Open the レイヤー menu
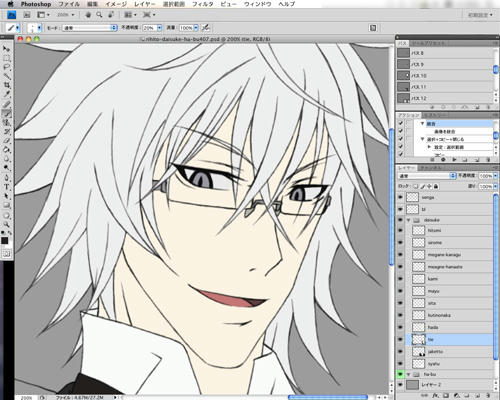This screenshot has height=400, width=500. pos(145,4)
